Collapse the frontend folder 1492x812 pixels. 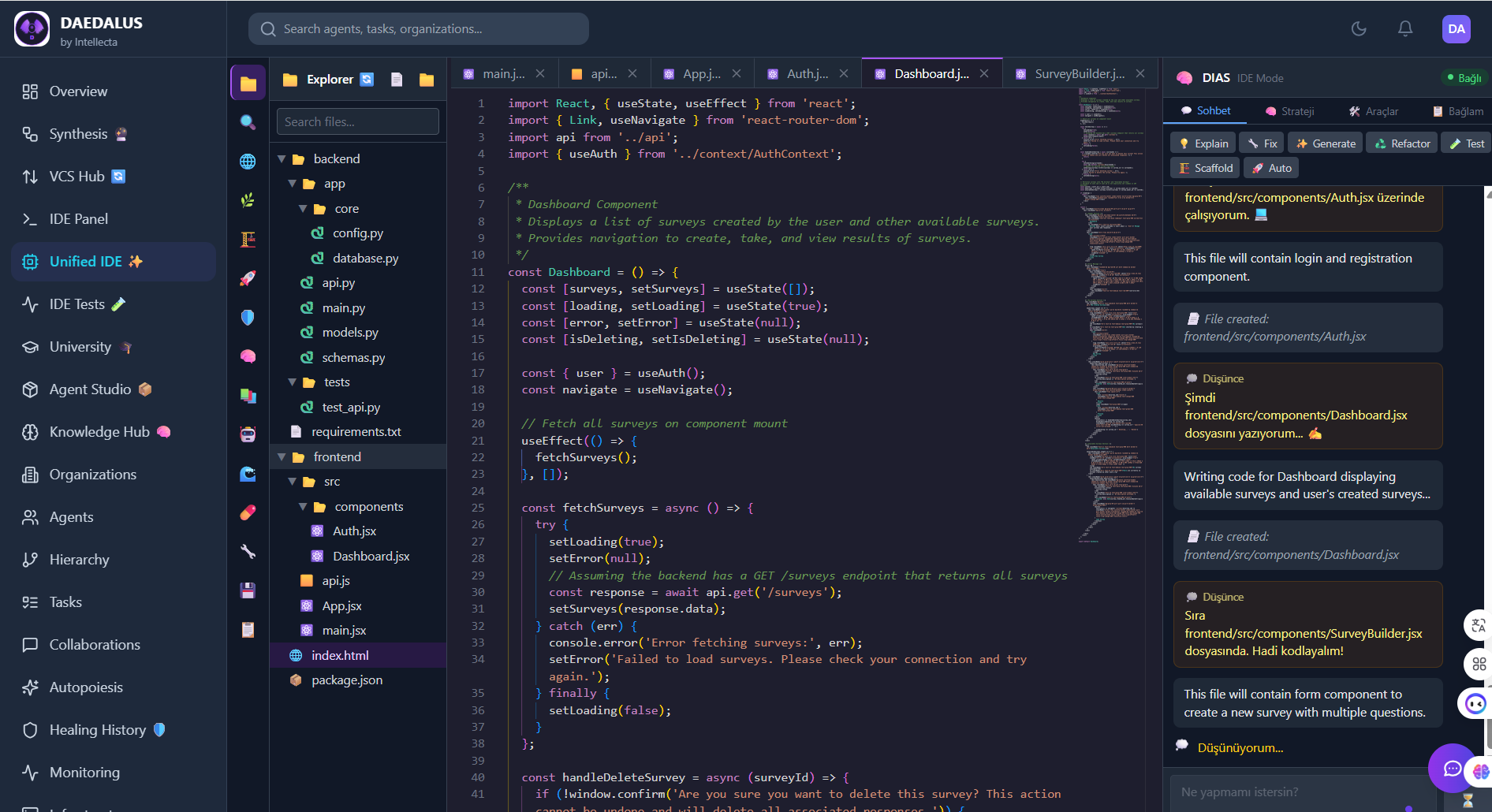pos(282,457)
